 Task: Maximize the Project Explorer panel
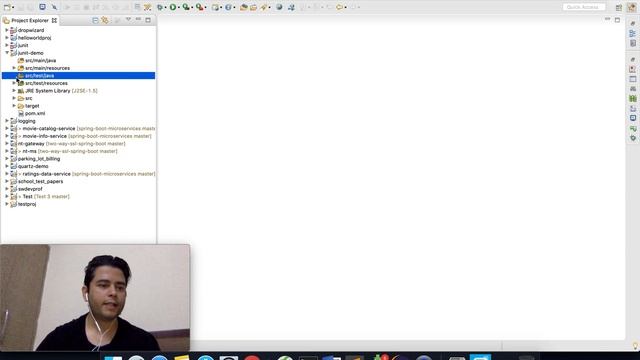(148, 20)
